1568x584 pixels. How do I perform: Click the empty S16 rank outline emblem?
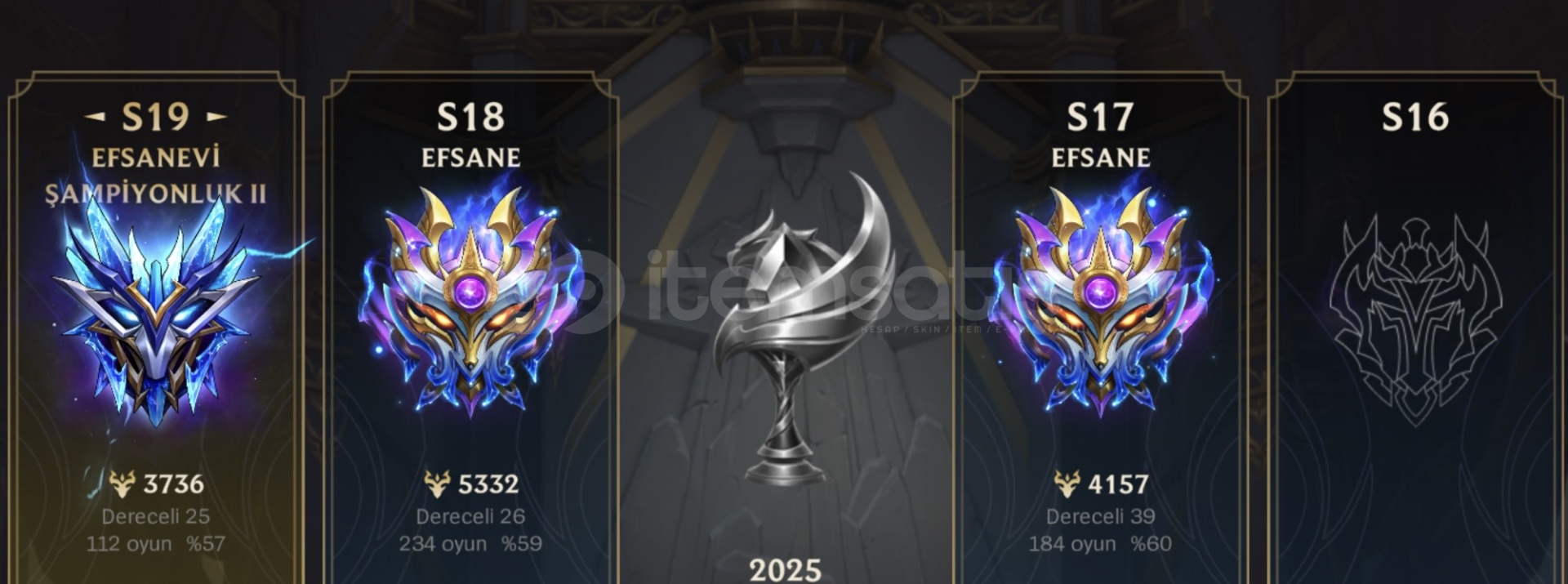click(x=1415, y=319)
